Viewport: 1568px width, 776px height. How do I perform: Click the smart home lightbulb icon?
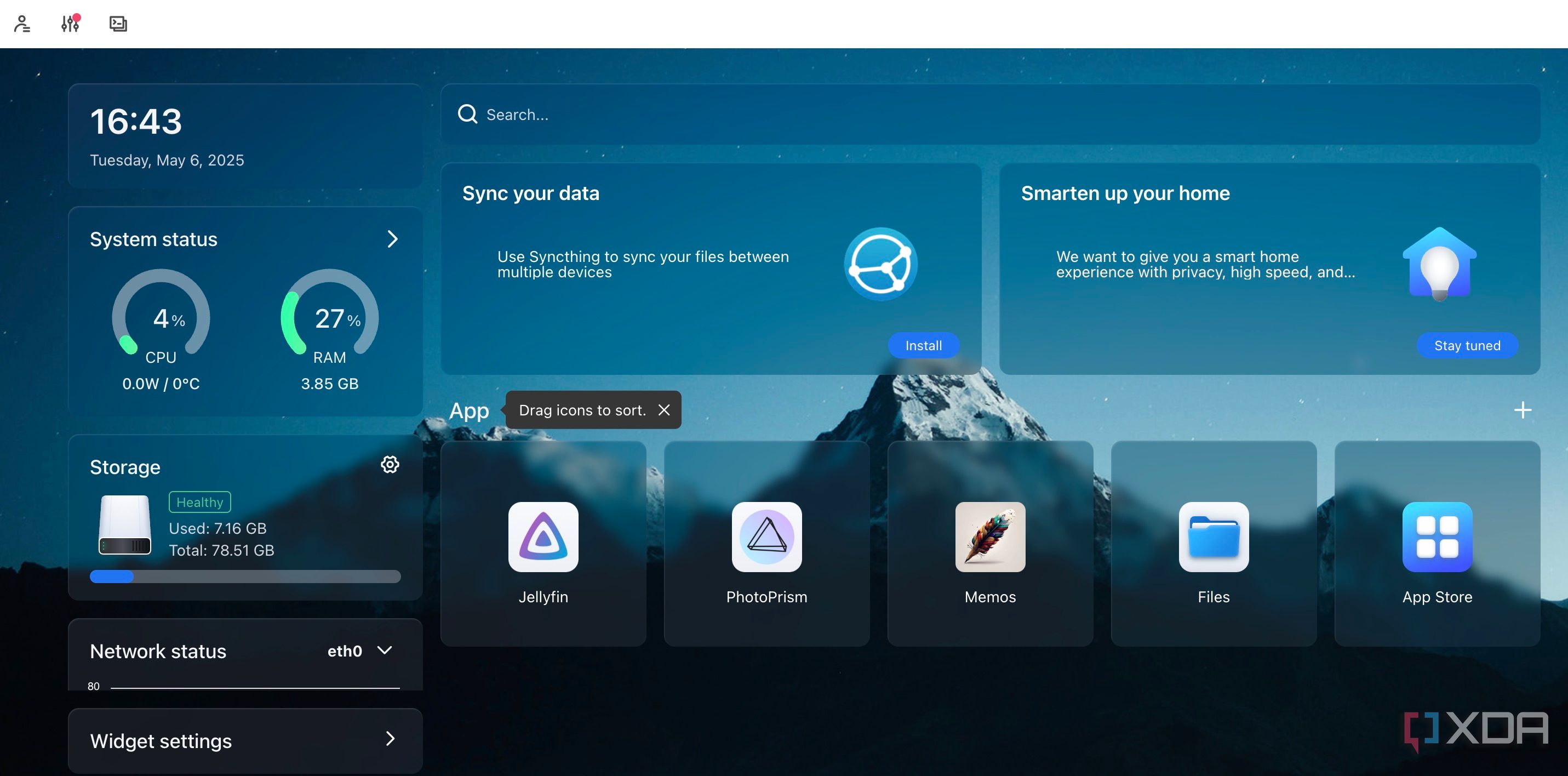tap(1439, 264)
